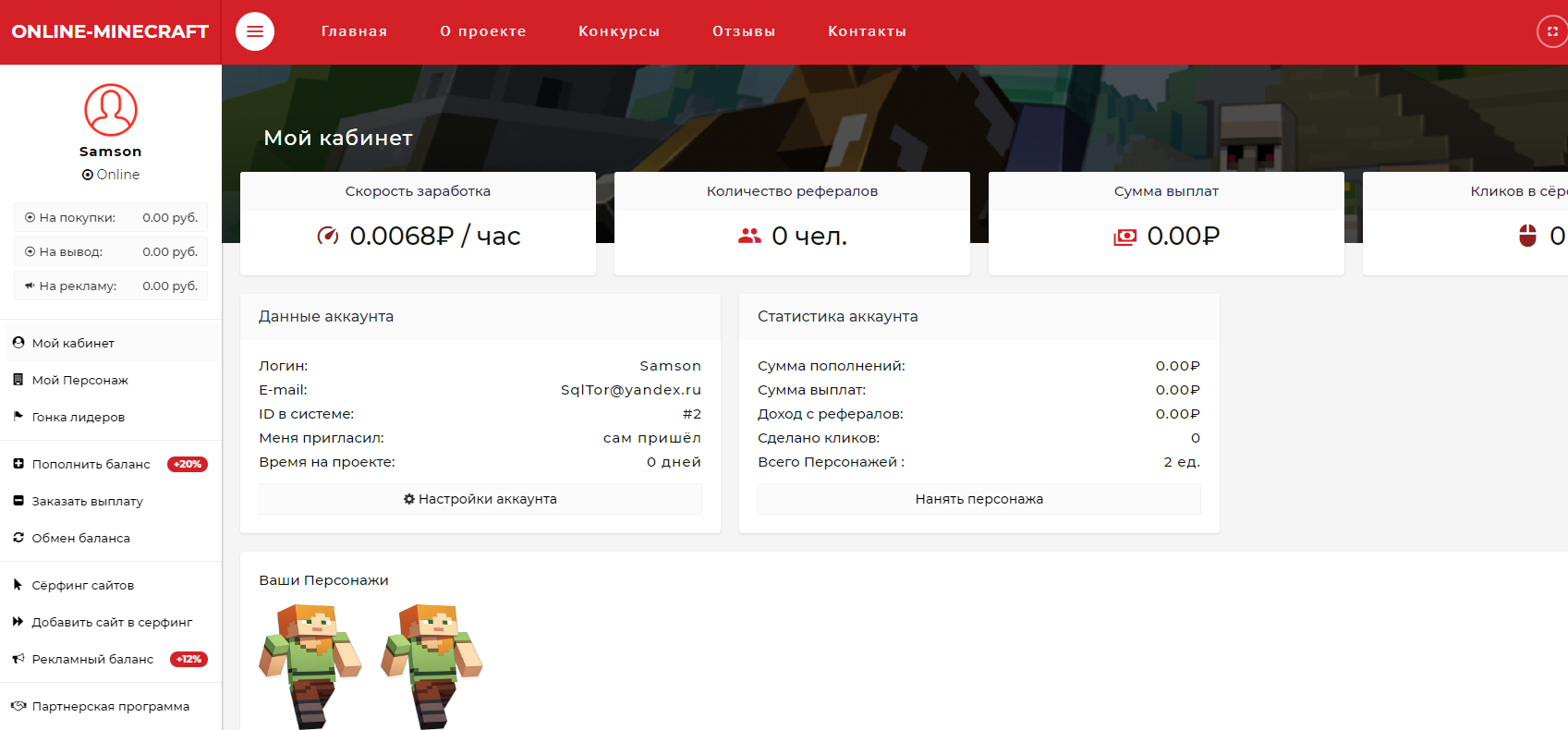Open Добавить сайт в серфинг page
This screenshot has height=730, width=1568.
[x=111, y=622]
